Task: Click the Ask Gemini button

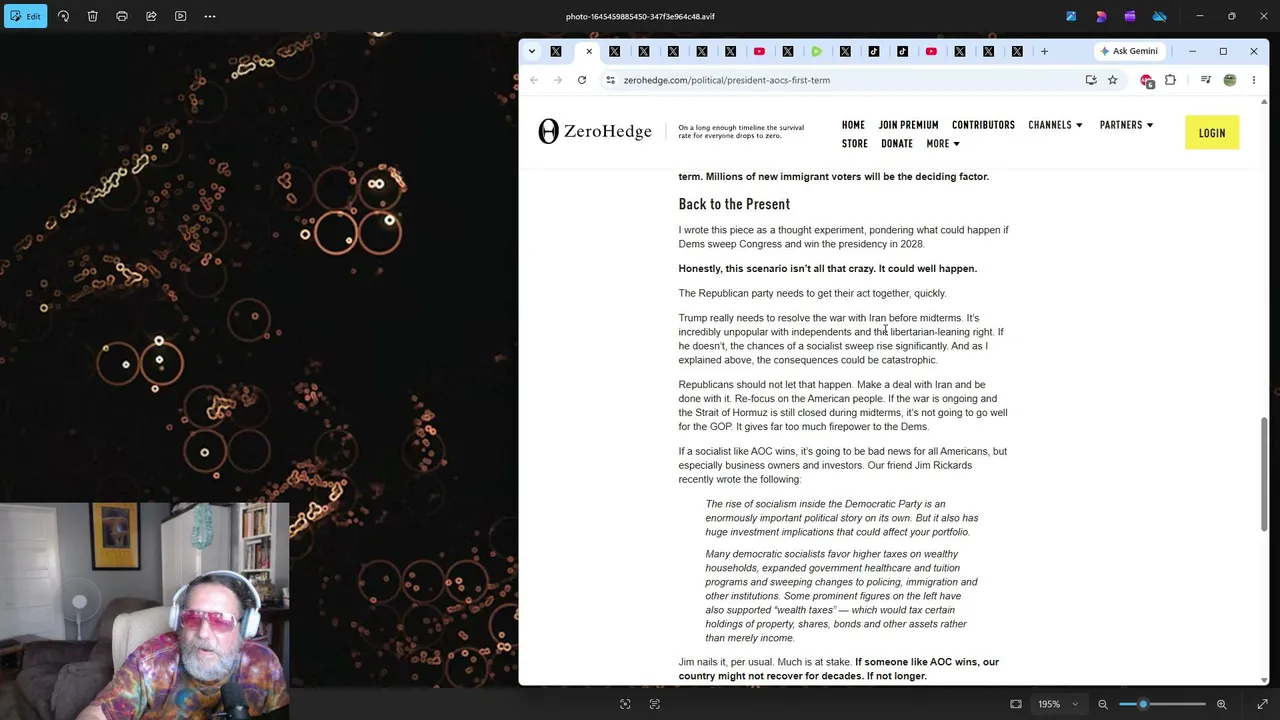Action: 1128,51
